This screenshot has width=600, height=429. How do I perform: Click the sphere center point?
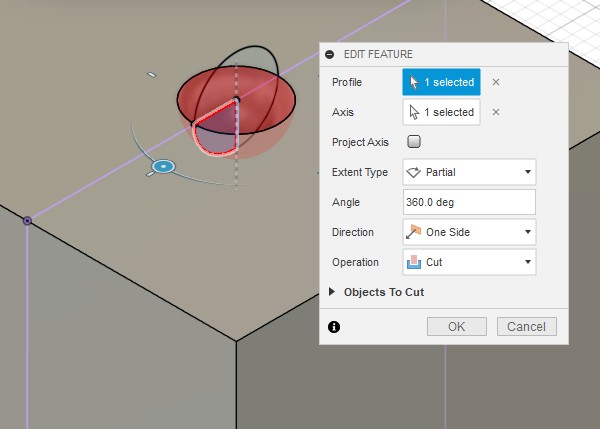click(236, 99)
